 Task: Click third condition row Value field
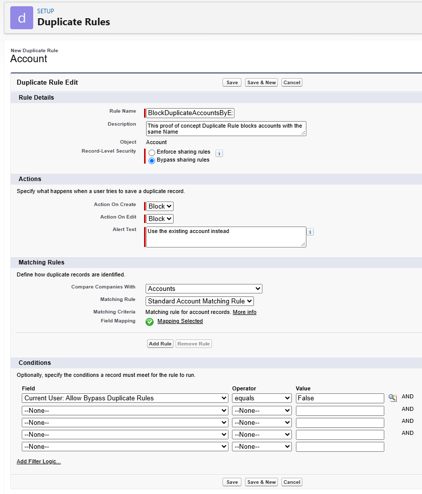[340, 423]
